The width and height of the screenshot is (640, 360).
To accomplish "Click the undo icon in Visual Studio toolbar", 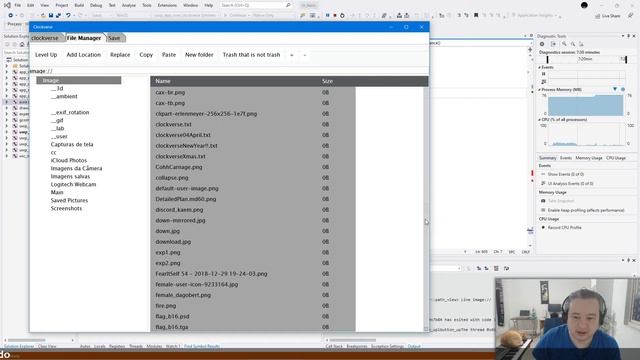I will click(x=68, y=16).
